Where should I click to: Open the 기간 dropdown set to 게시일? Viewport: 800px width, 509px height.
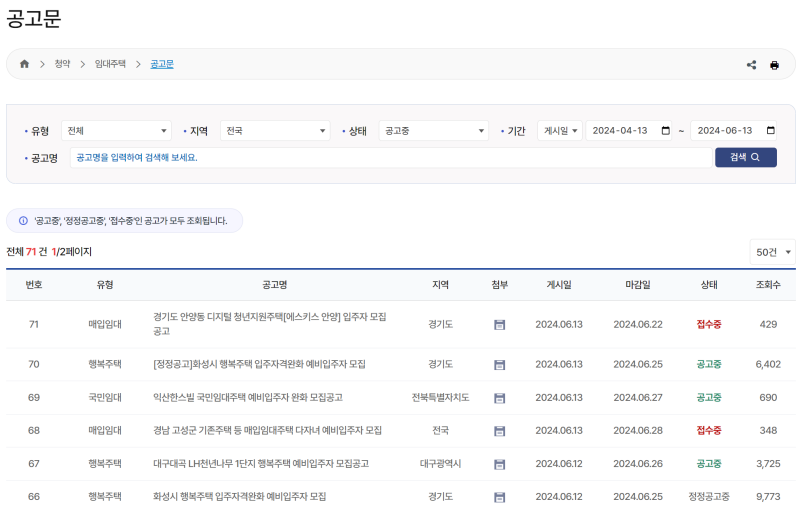pyautogui.click(x=560, y=131)
